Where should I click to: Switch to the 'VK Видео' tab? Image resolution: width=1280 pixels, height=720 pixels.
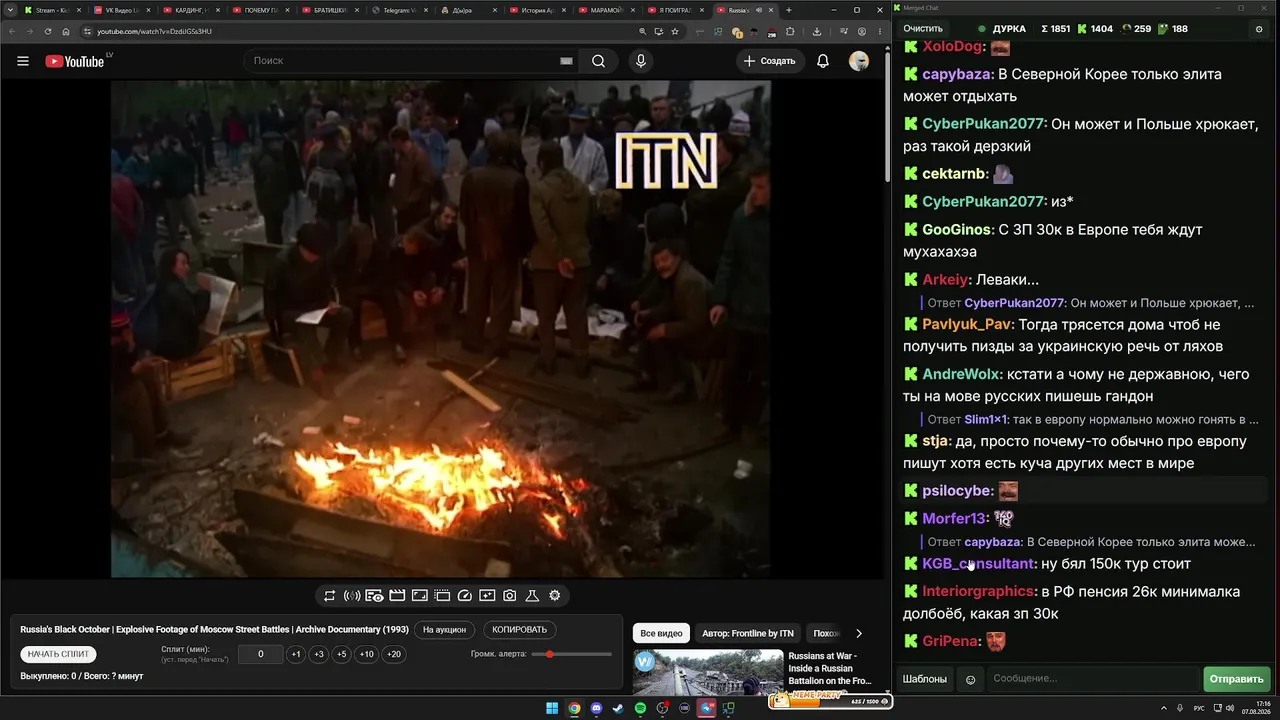[122, 10]
